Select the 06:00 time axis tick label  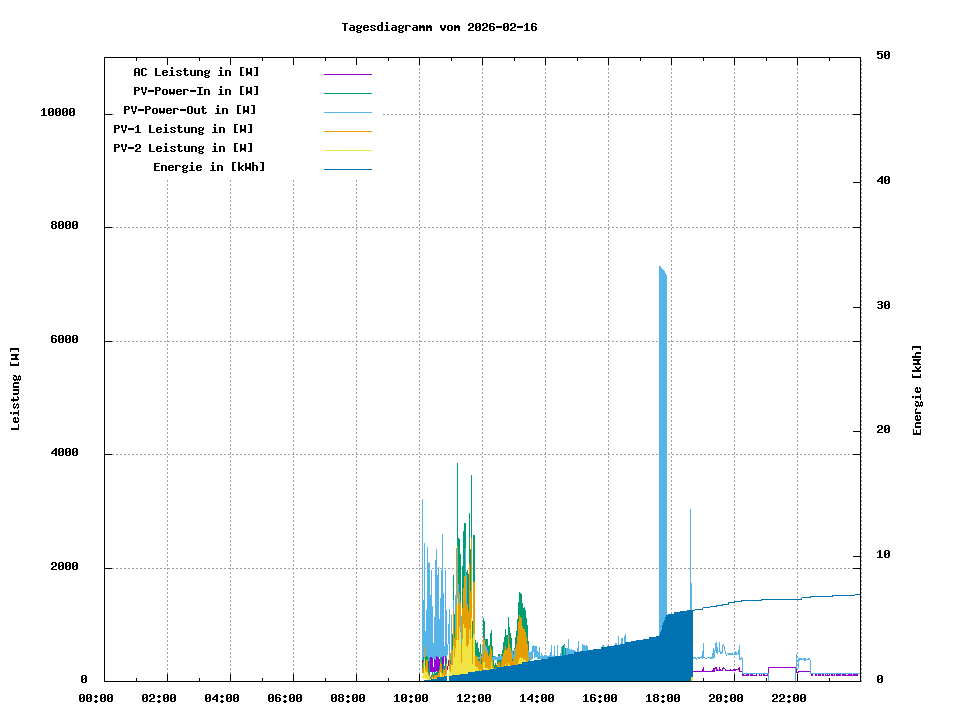click(285, 698)
